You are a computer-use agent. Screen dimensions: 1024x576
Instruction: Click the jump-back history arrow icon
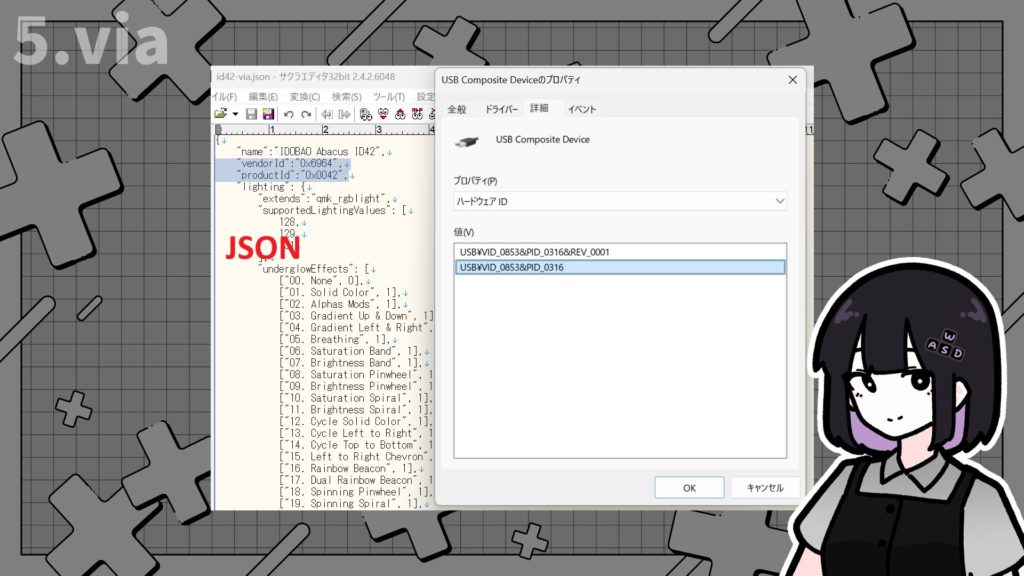pyautogui.click(x=327, y=114)
